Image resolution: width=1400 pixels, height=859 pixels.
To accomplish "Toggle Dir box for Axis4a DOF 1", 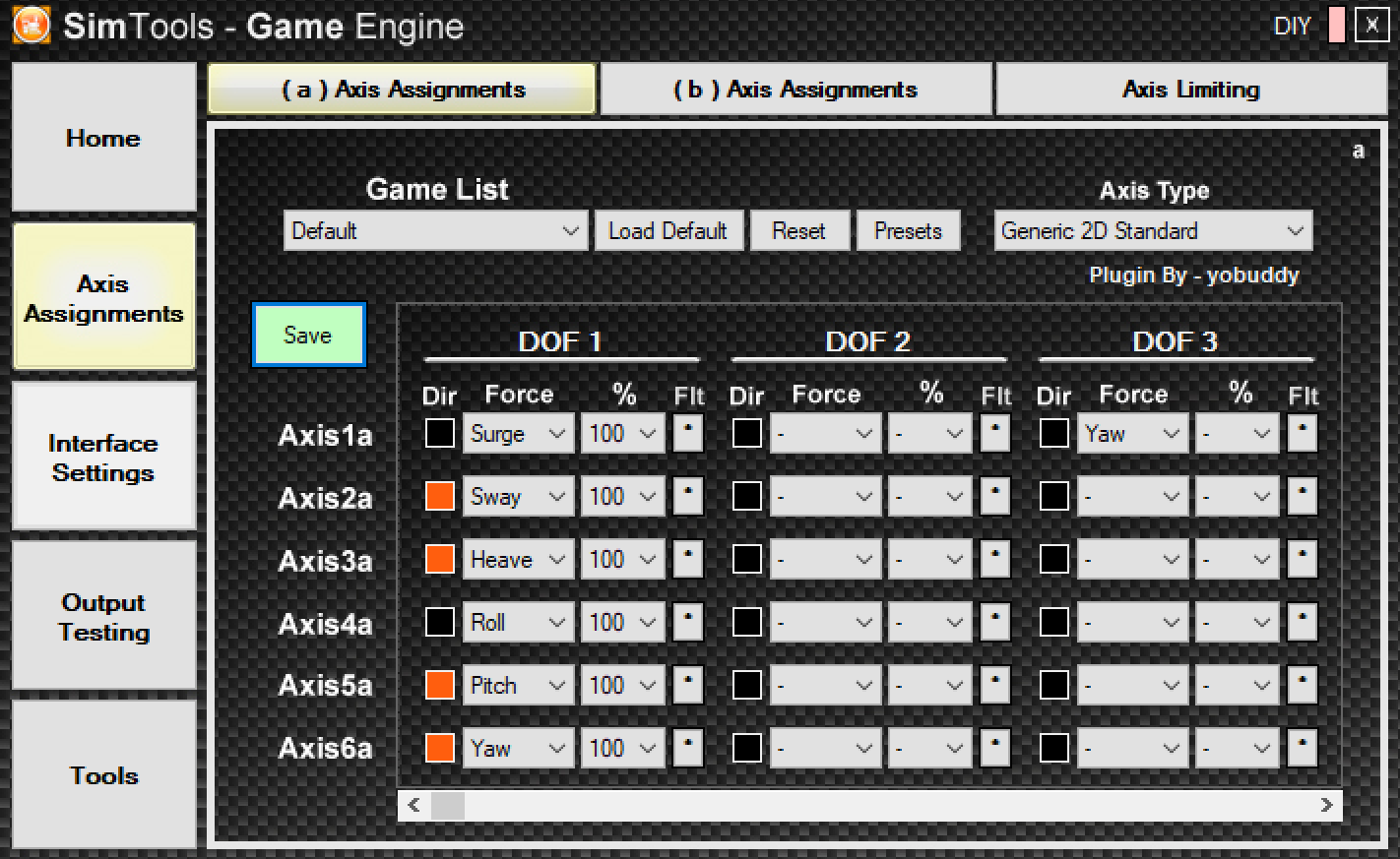I will click(x=439, y=622).
